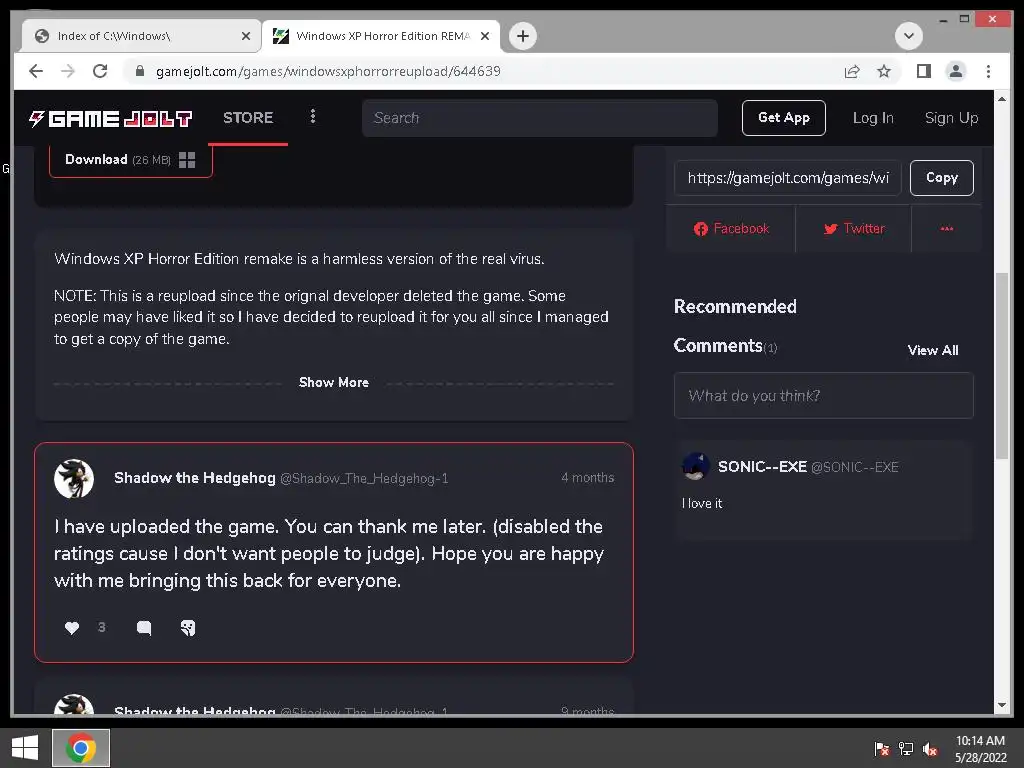1024x768 pixels.
Task: Click the 'What do you think?' comment box
Action: coord(824,396)
